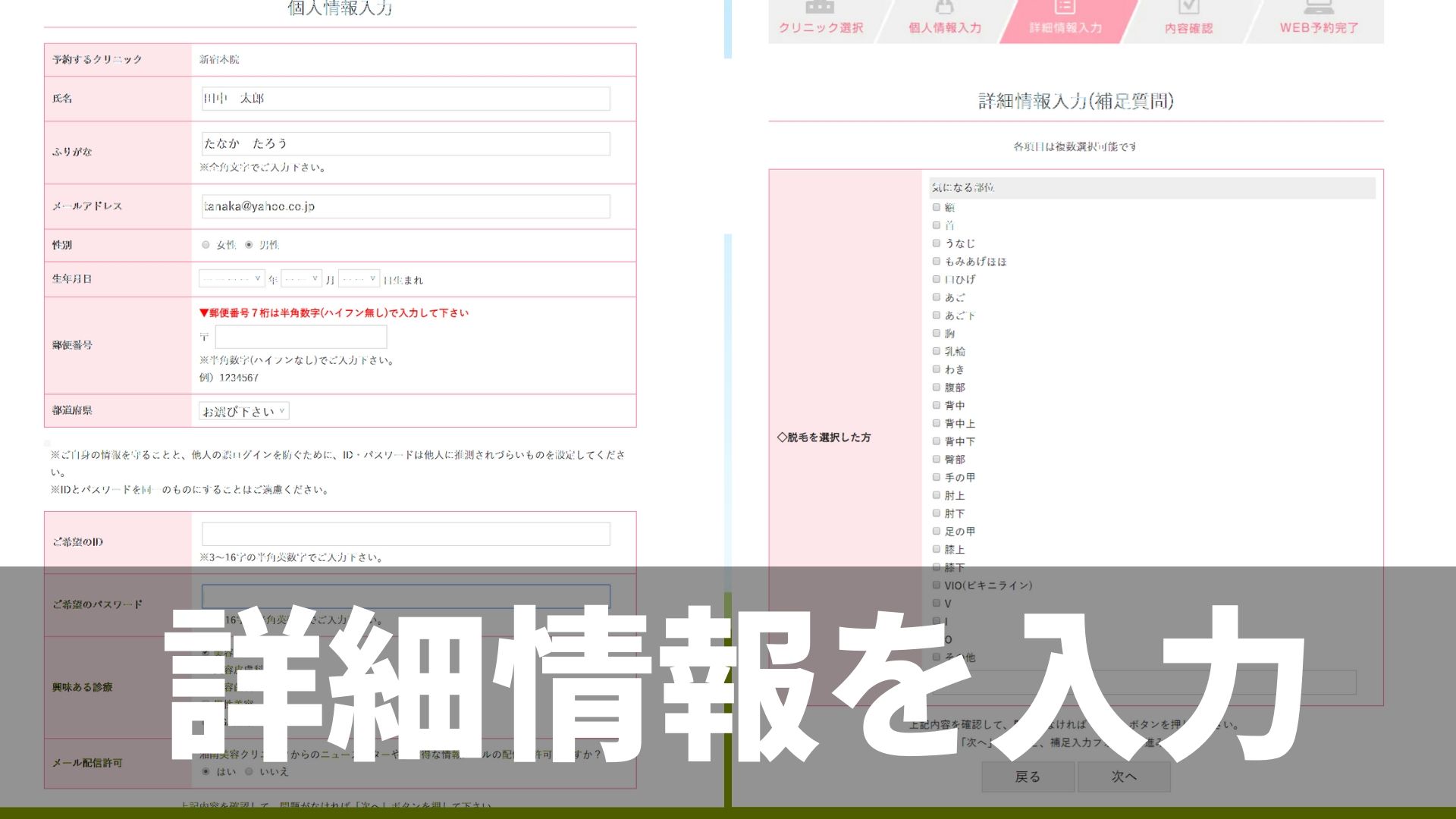Click the 詳細情報入力(補足質問) heading

[1076, 101]
